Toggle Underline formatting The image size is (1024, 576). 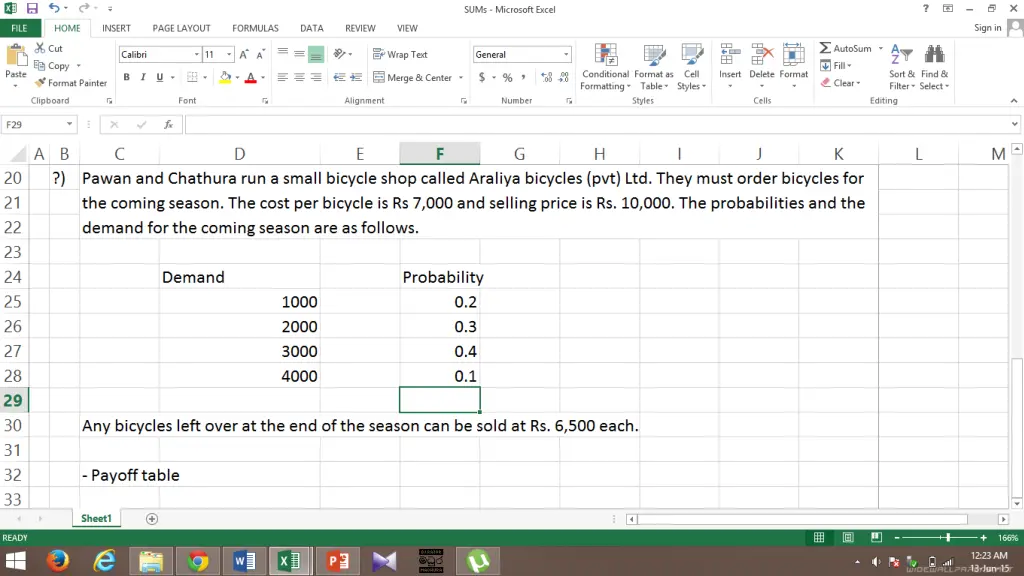[x=159, y=77]
